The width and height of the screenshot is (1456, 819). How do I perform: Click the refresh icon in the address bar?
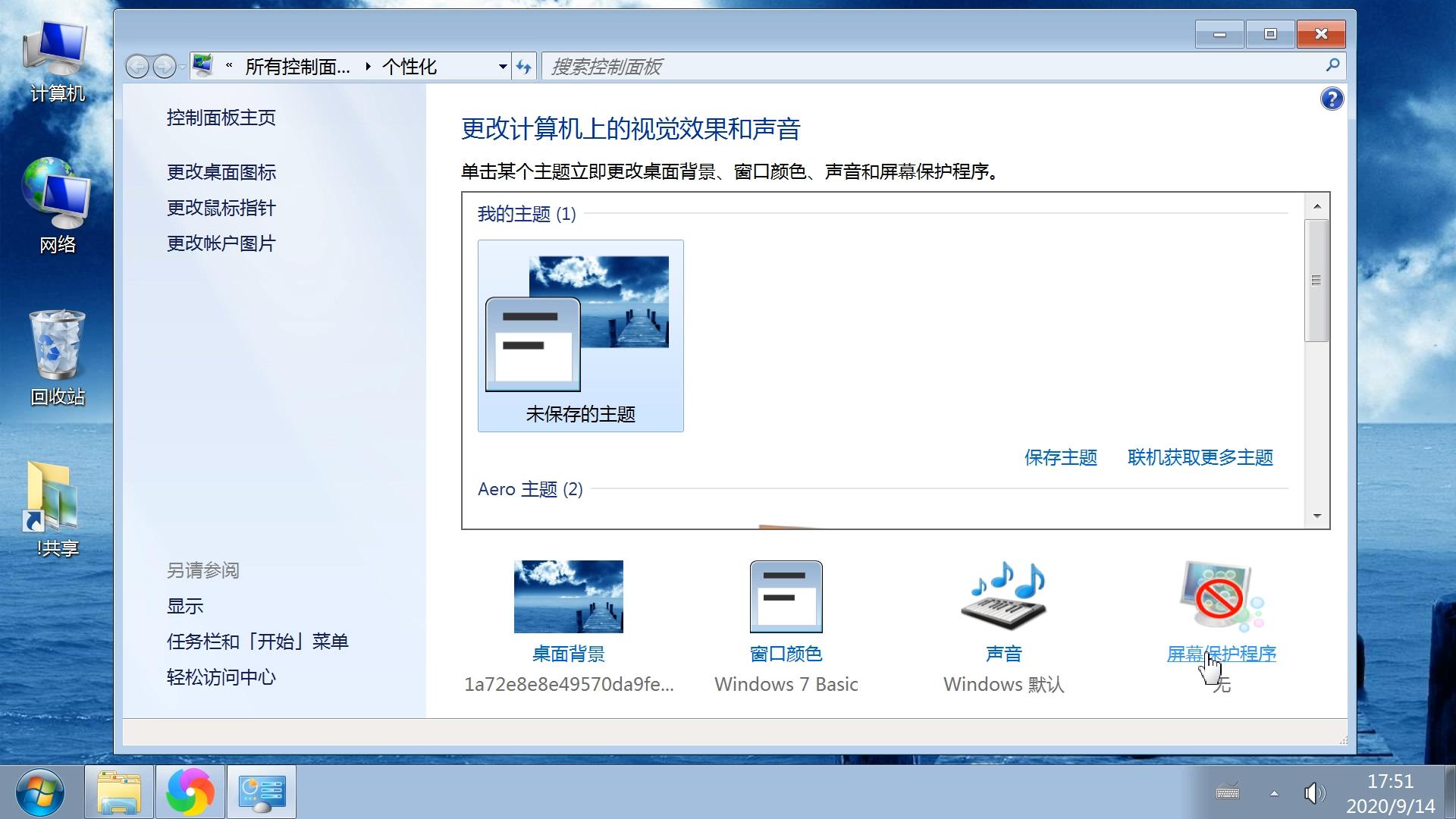[x=524, y=66]
